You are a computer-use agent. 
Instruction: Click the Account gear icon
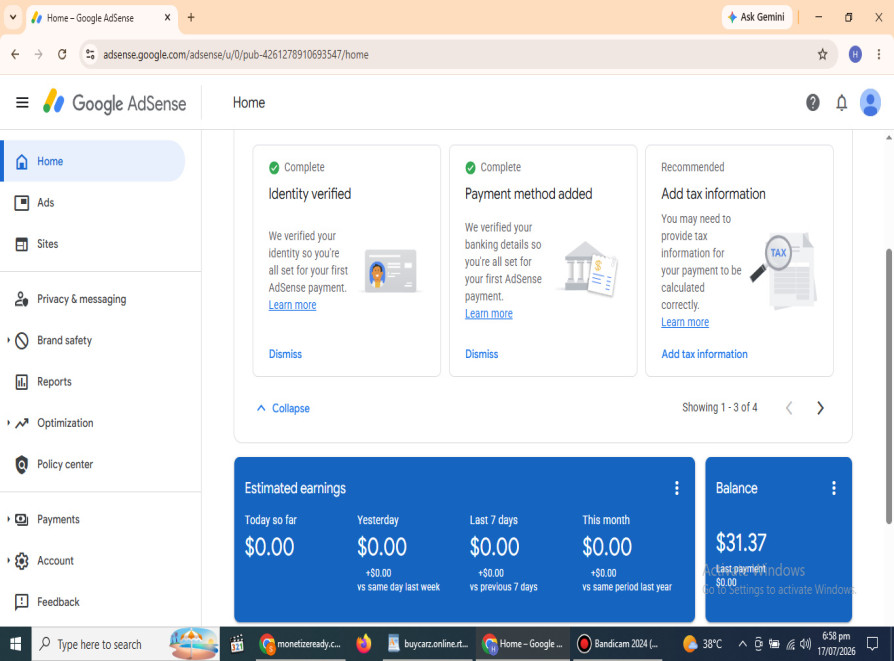(22, 561)
